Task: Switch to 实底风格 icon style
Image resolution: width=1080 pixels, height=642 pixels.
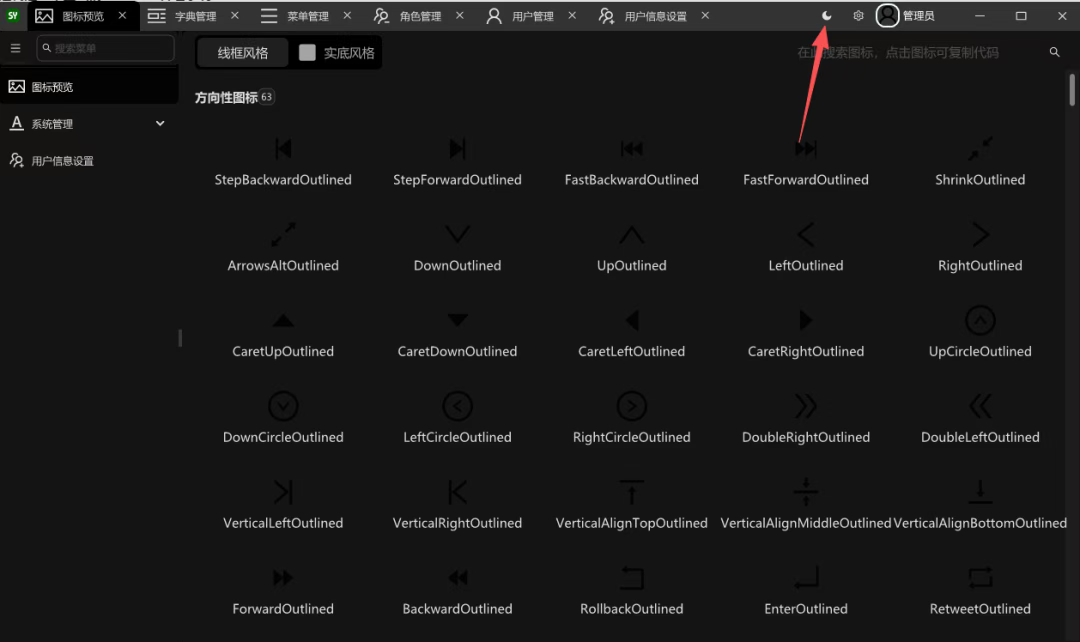Action: tap(339, 52)
